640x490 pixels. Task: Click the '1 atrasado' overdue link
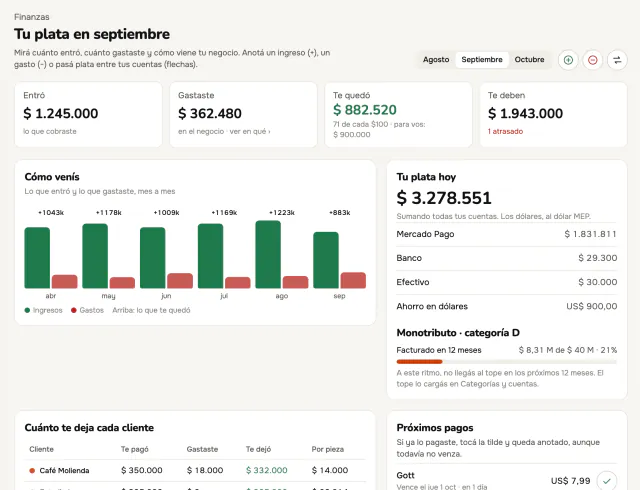[505, 131]
